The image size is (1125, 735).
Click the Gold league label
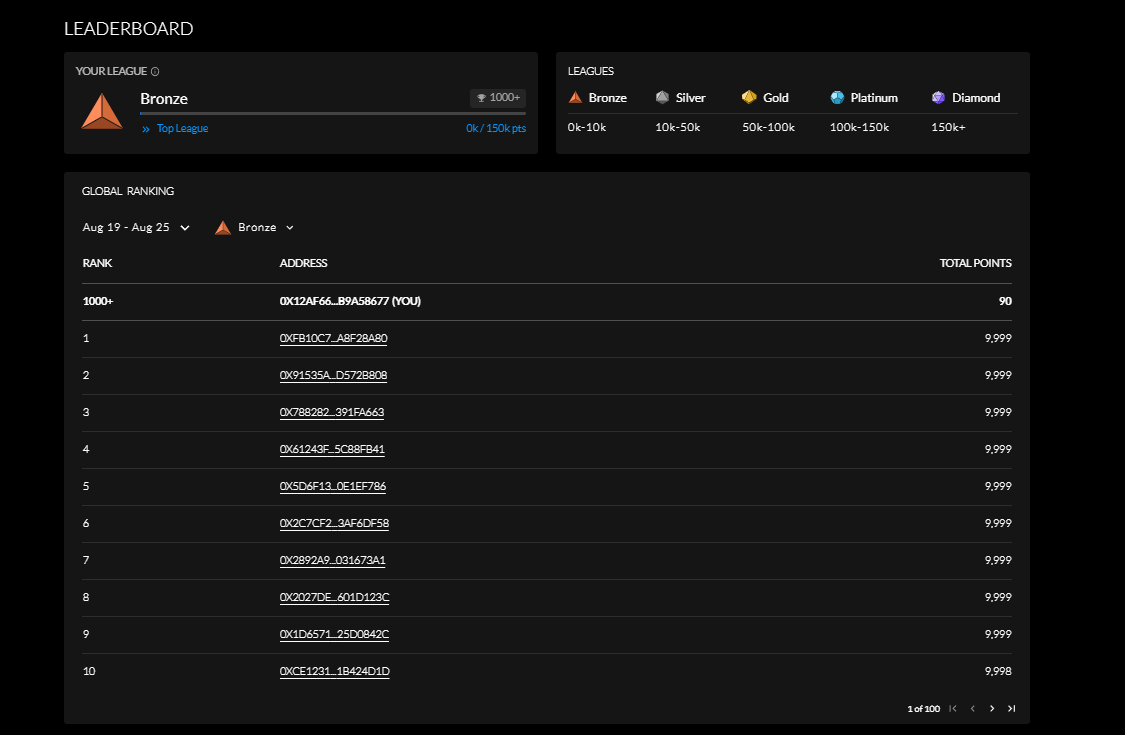[776, 98]
